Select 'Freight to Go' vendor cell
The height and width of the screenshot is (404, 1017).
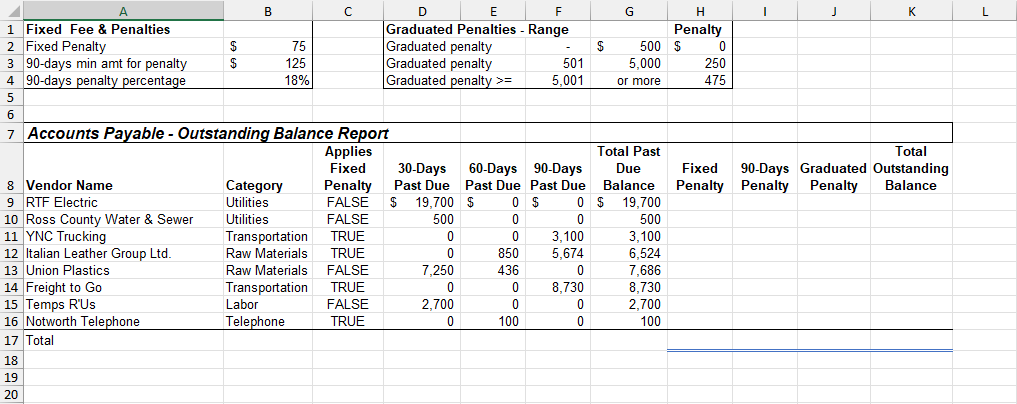pos(123,287)
